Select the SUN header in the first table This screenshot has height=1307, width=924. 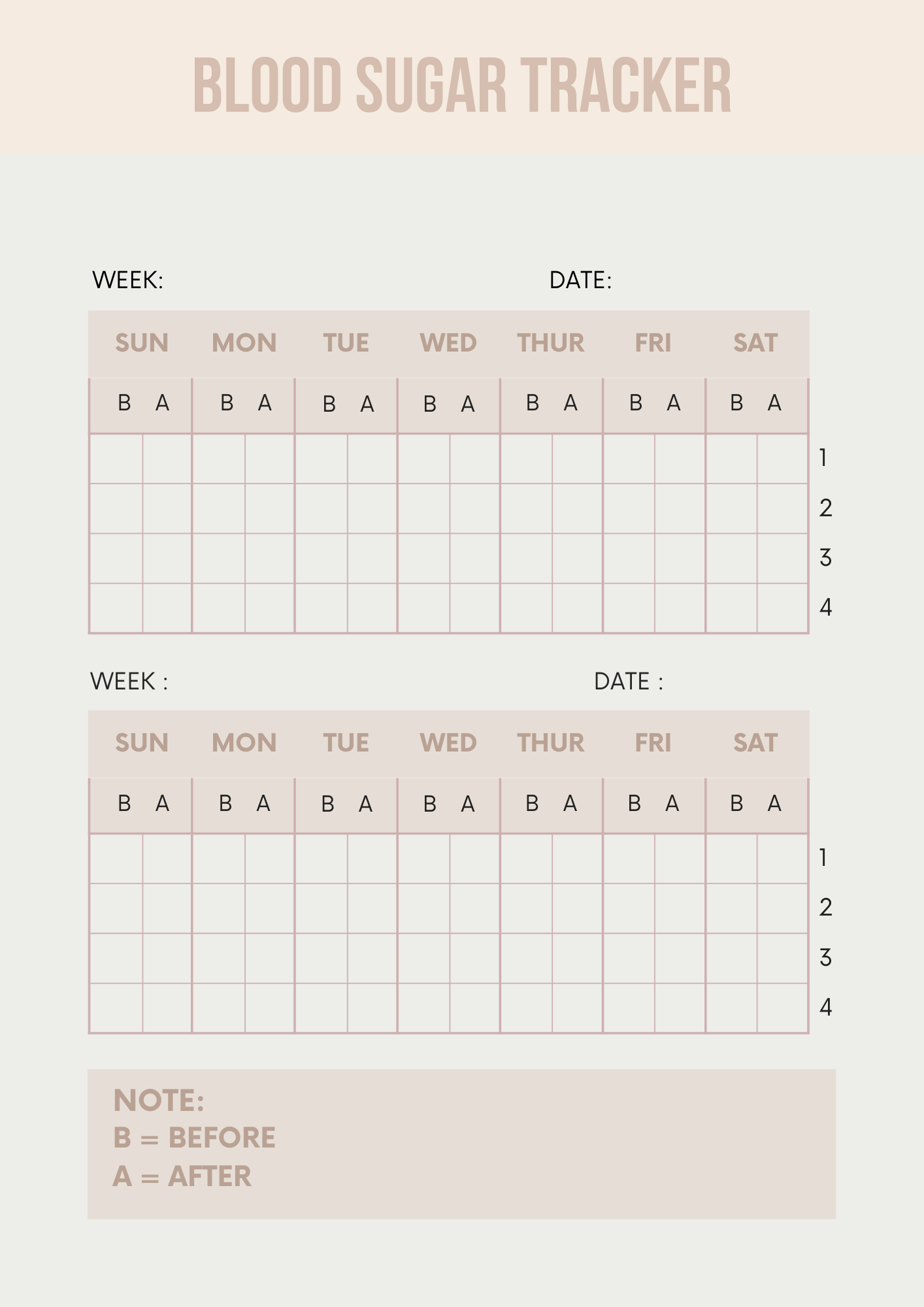[141, 343]
